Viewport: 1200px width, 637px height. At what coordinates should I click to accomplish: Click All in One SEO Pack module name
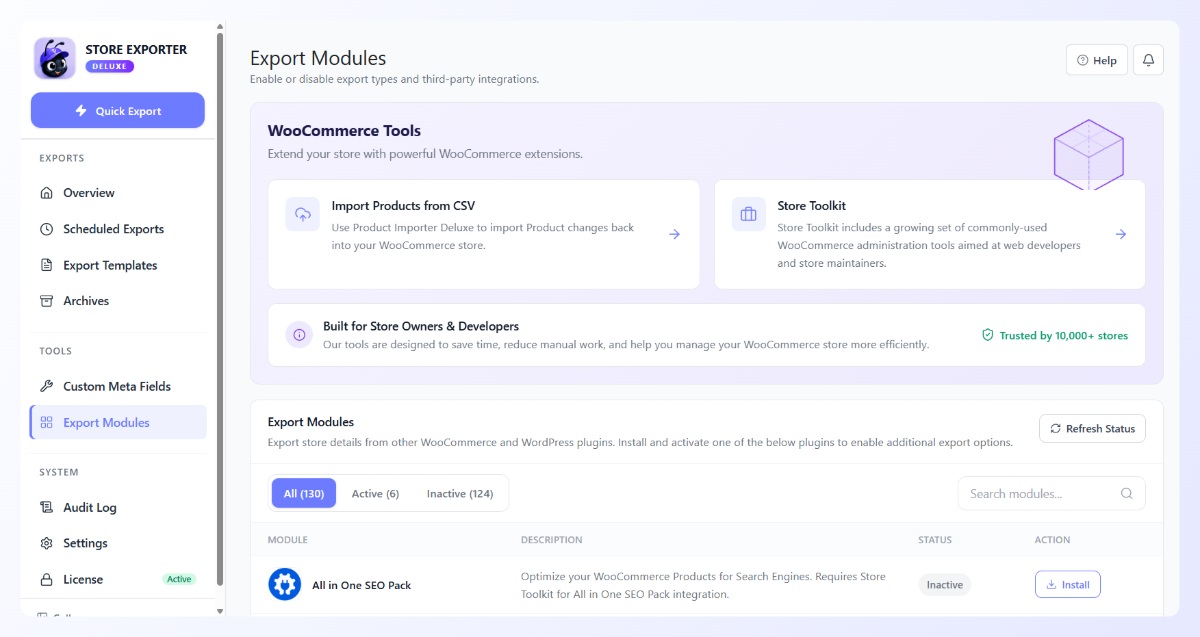point(361,585)
